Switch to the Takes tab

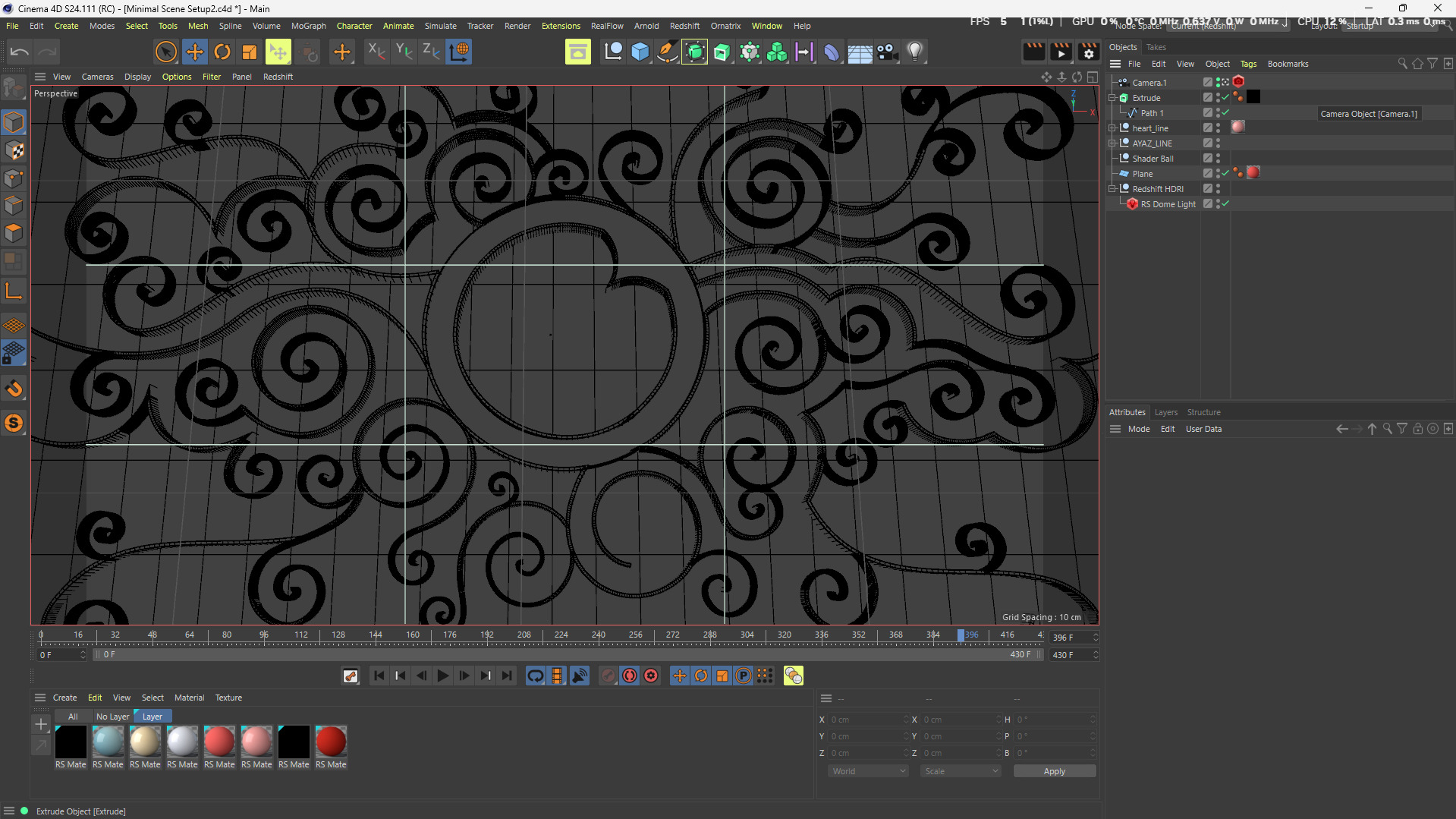1156,47
